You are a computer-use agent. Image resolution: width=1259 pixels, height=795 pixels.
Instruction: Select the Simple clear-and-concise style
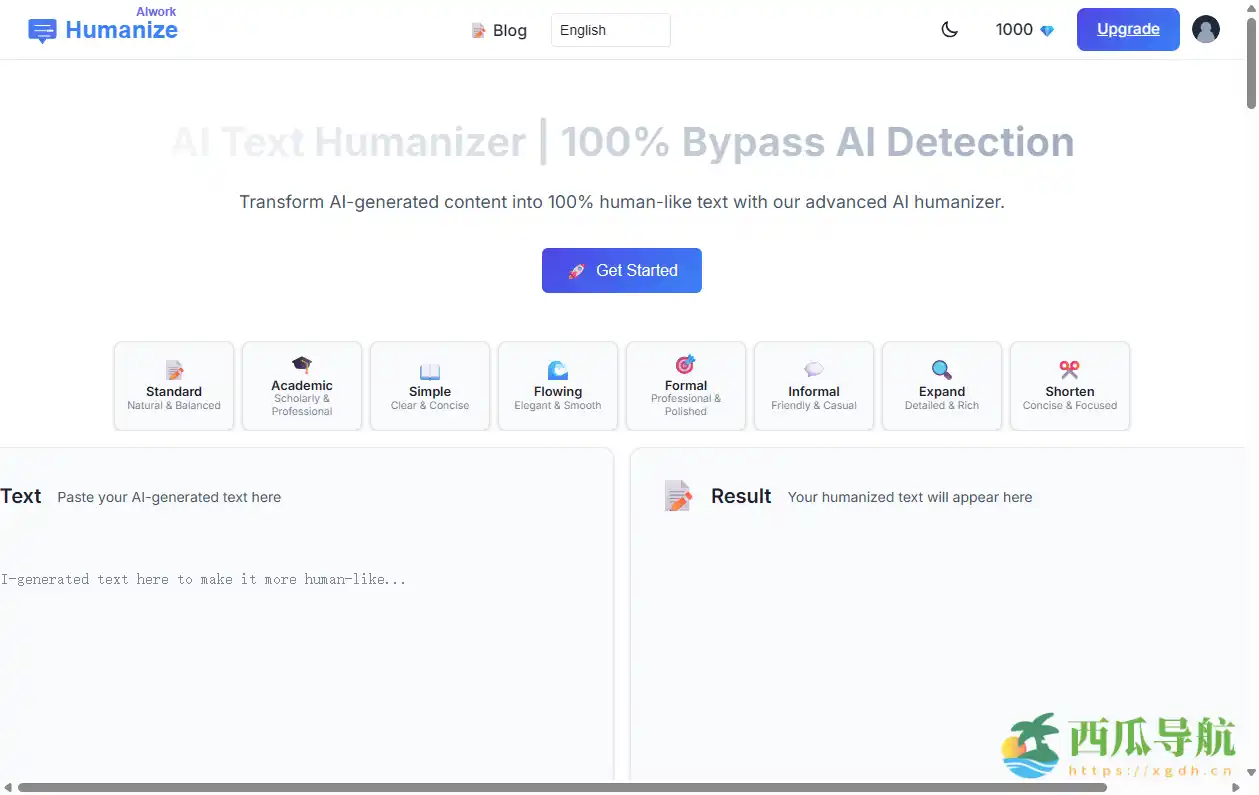point(429,386)
